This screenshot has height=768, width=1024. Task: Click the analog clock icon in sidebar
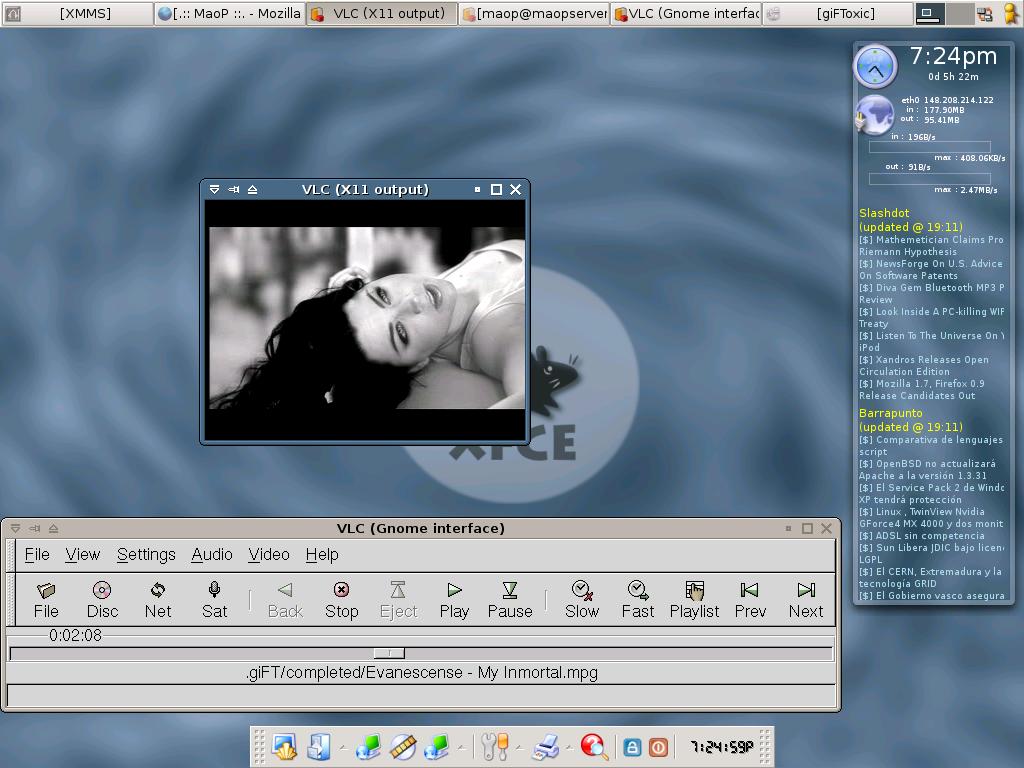875,67
